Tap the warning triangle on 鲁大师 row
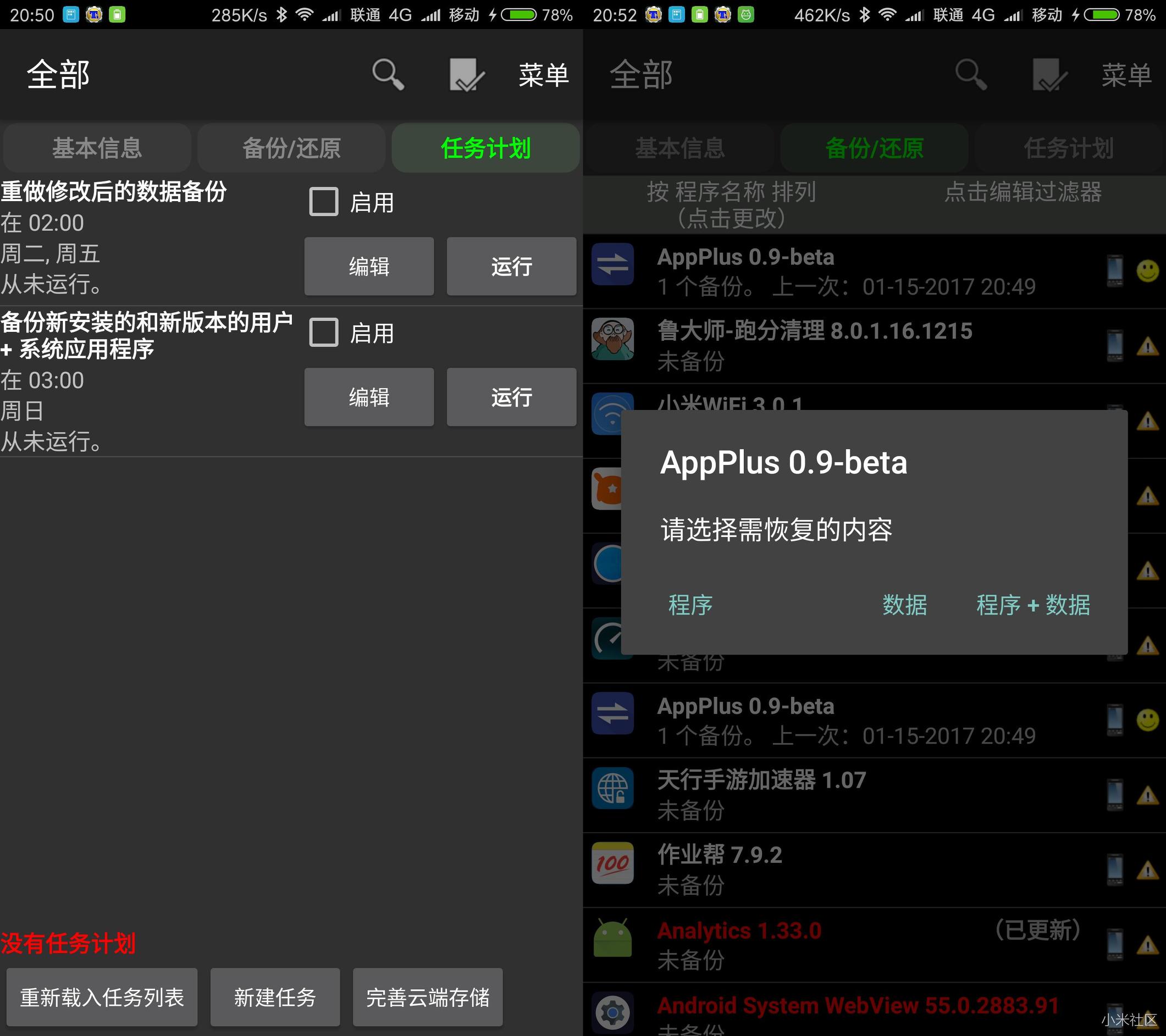This screenshot has width=1166, height=1036. click(x=1148, y=346)
